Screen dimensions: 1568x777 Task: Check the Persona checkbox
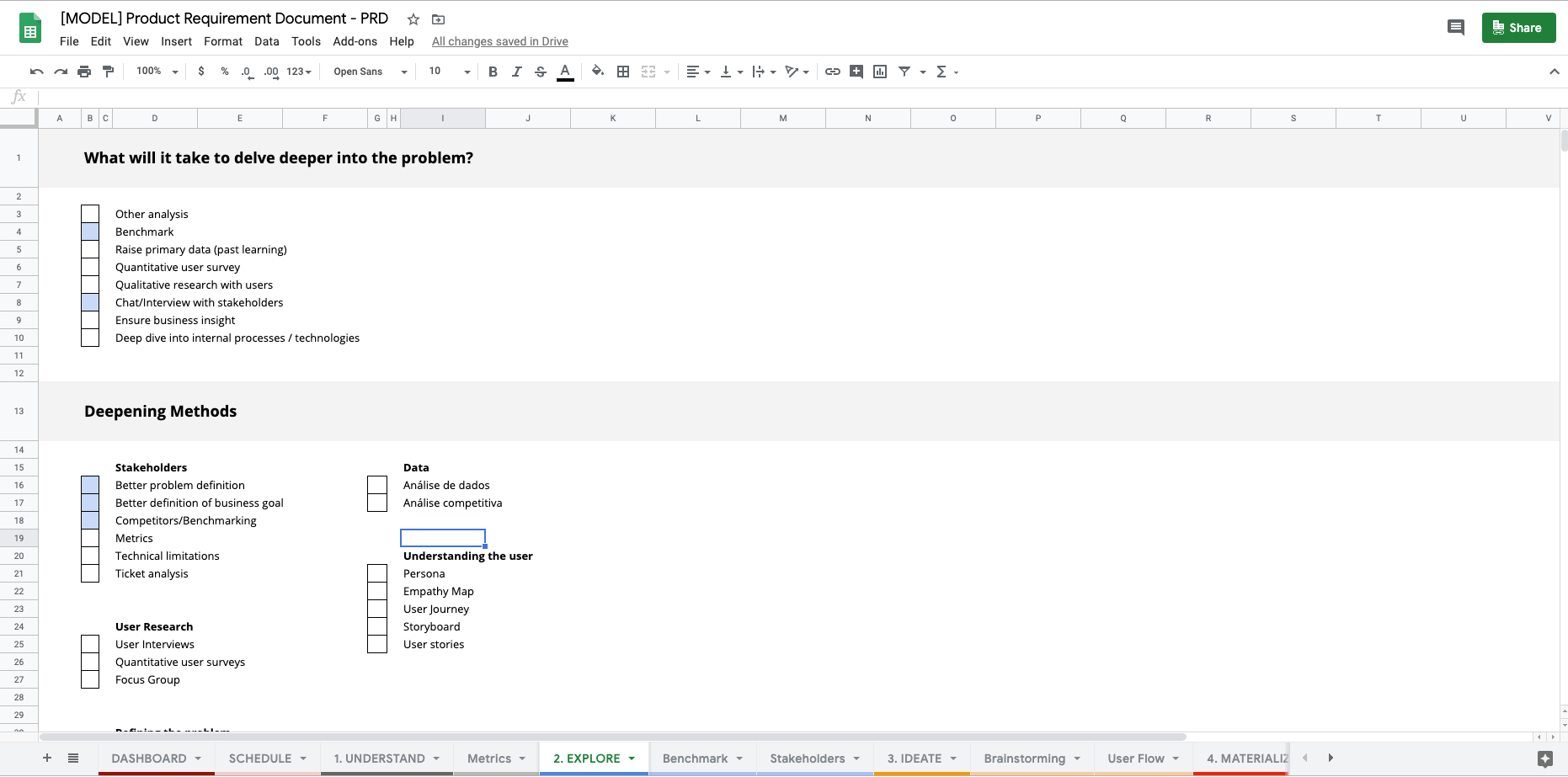point(376,573)
